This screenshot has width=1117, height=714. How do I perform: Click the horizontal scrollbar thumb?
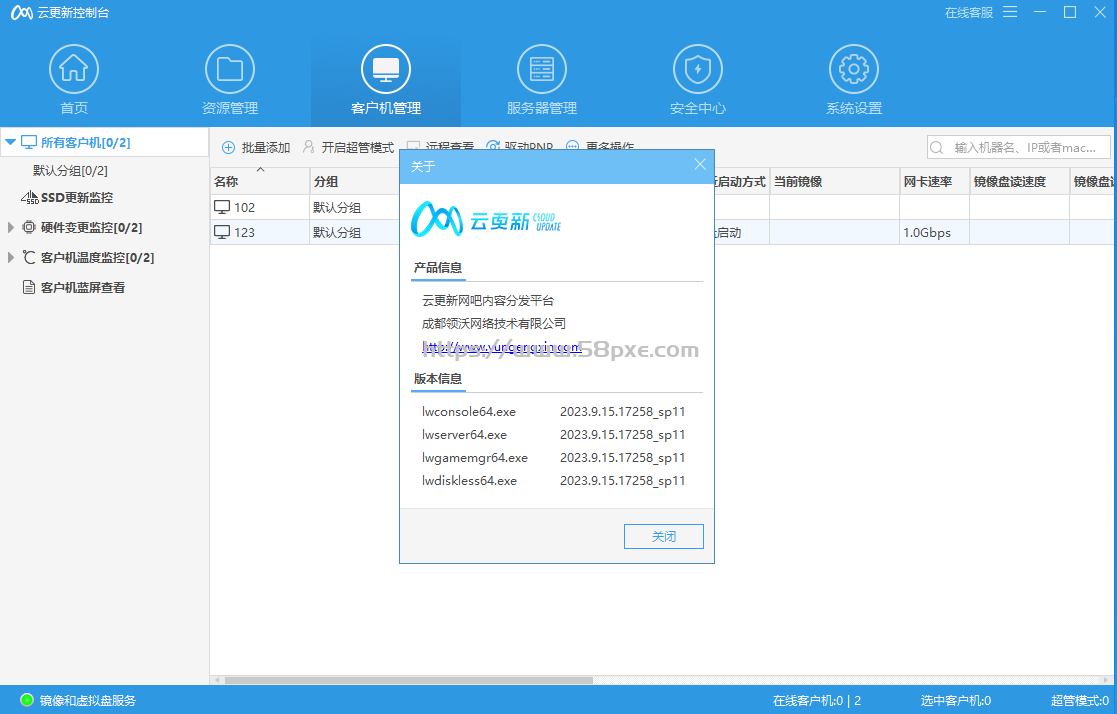point(409,681)
